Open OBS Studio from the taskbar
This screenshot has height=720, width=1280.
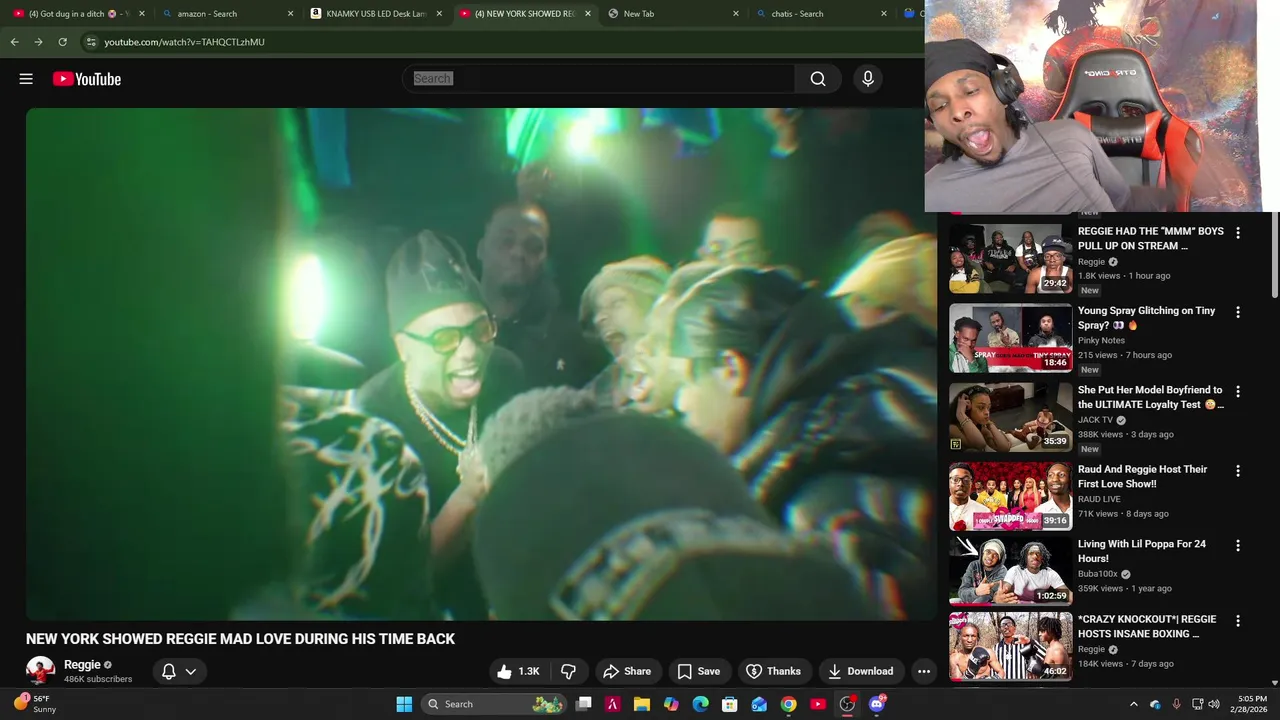tap(847, 704)
